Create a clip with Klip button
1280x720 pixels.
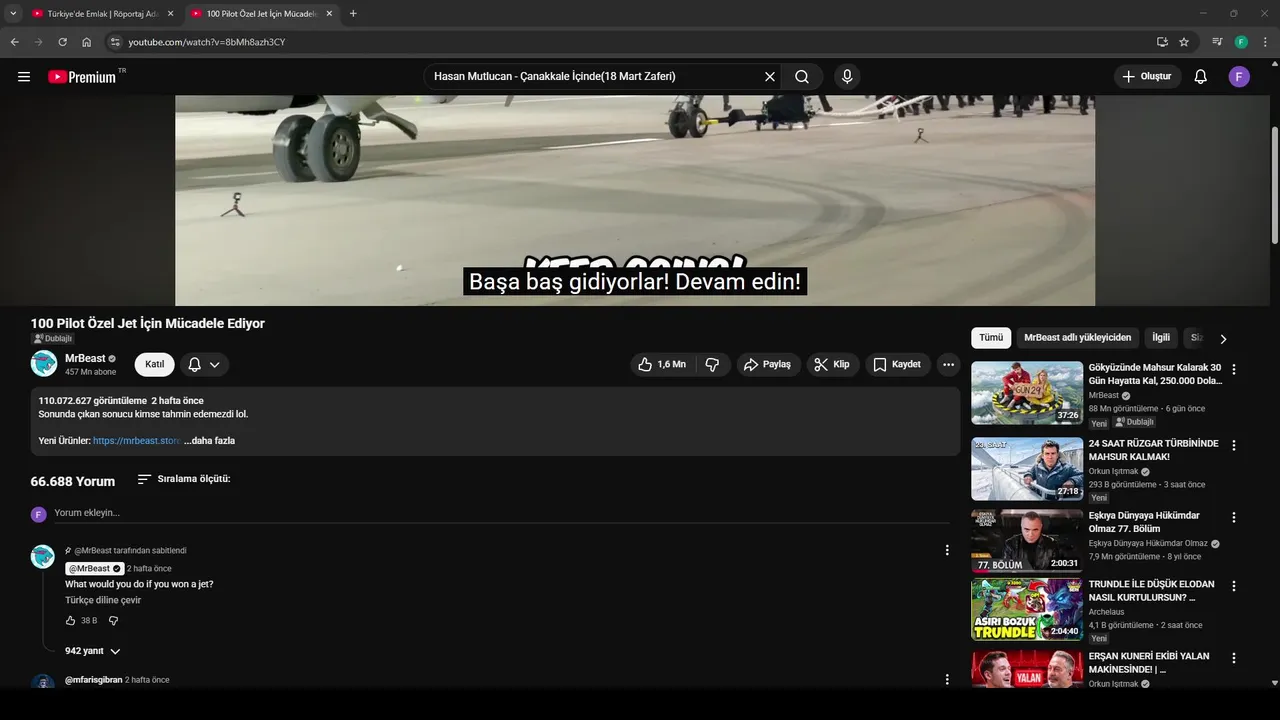pyautogui.click(x=832, y=365)
